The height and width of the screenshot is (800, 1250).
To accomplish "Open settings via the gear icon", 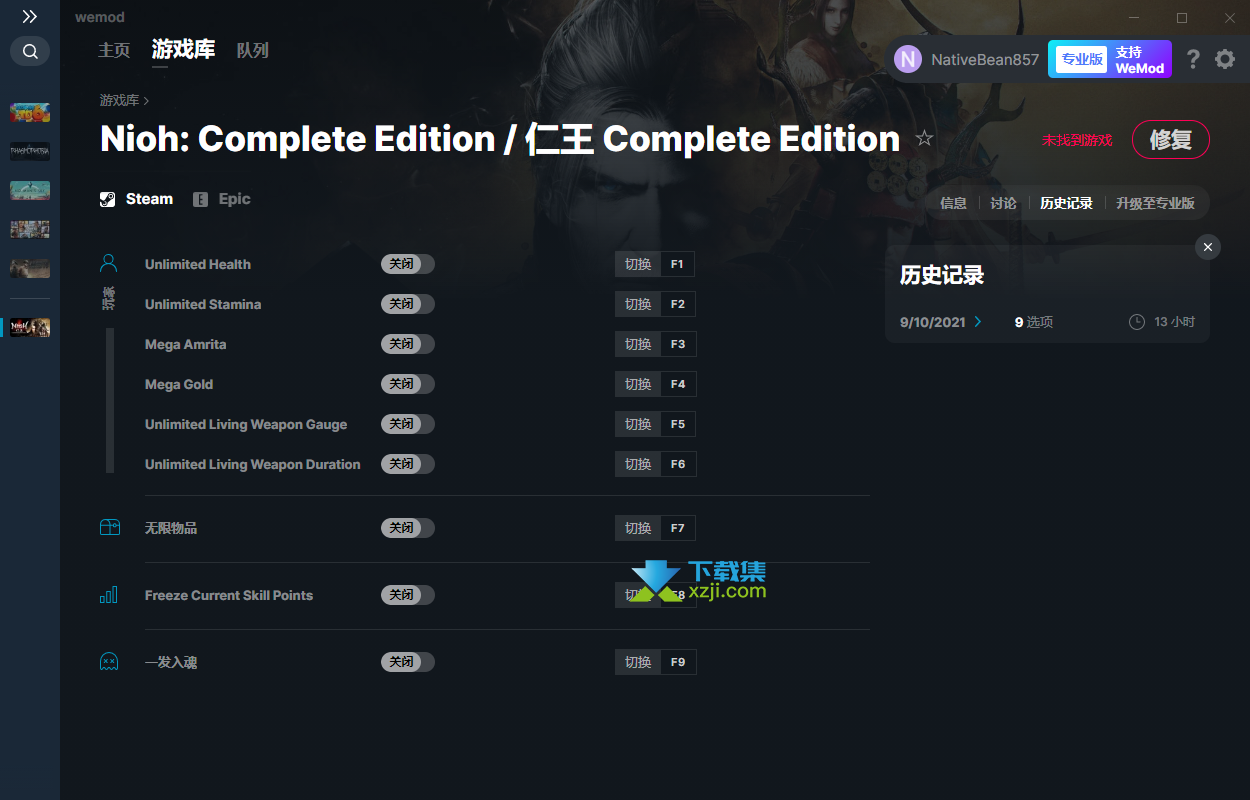I will [x=1225, y=59].
